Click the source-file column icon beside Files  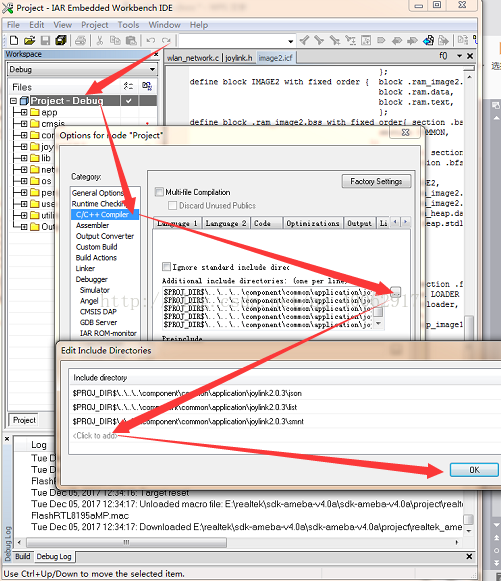(x=128, y=86)
